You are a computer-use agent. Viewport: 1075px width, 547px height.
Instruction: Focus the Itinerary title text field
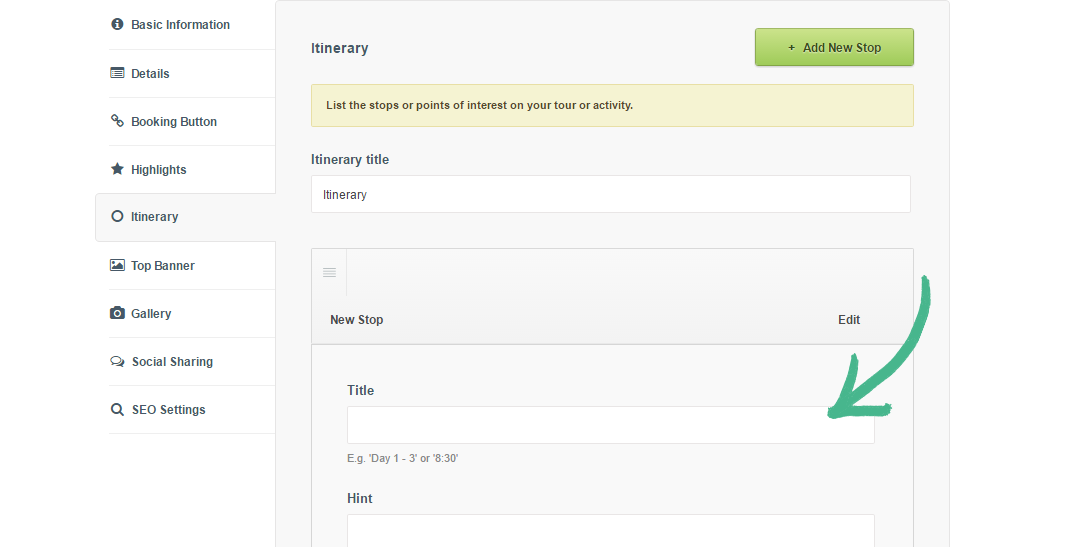610,194
